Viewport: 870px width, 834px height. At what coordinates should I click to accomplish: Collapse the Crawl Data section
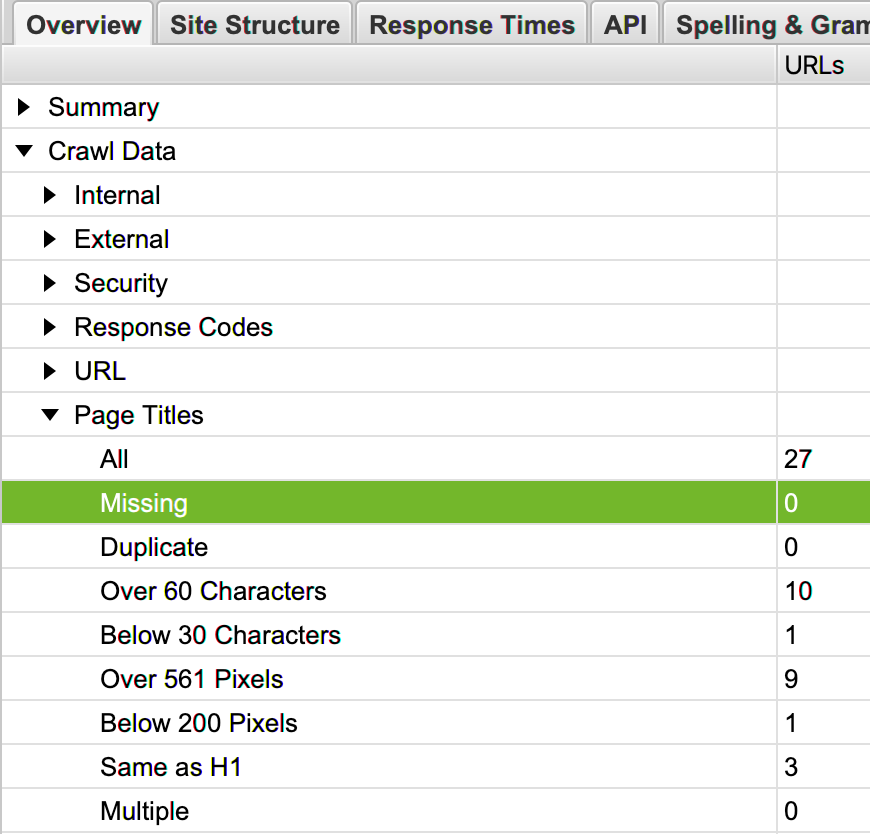coord(24,151)
